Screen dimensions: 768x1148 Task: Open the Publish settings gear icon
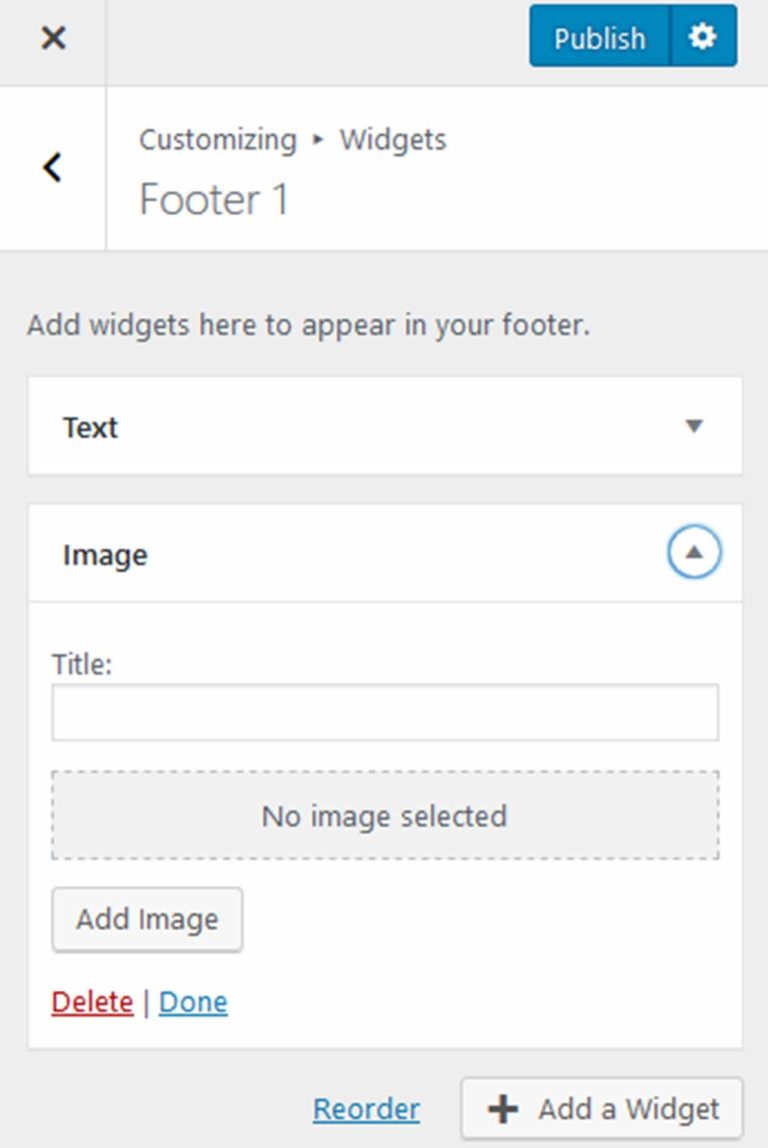click(x=702, y=37)
